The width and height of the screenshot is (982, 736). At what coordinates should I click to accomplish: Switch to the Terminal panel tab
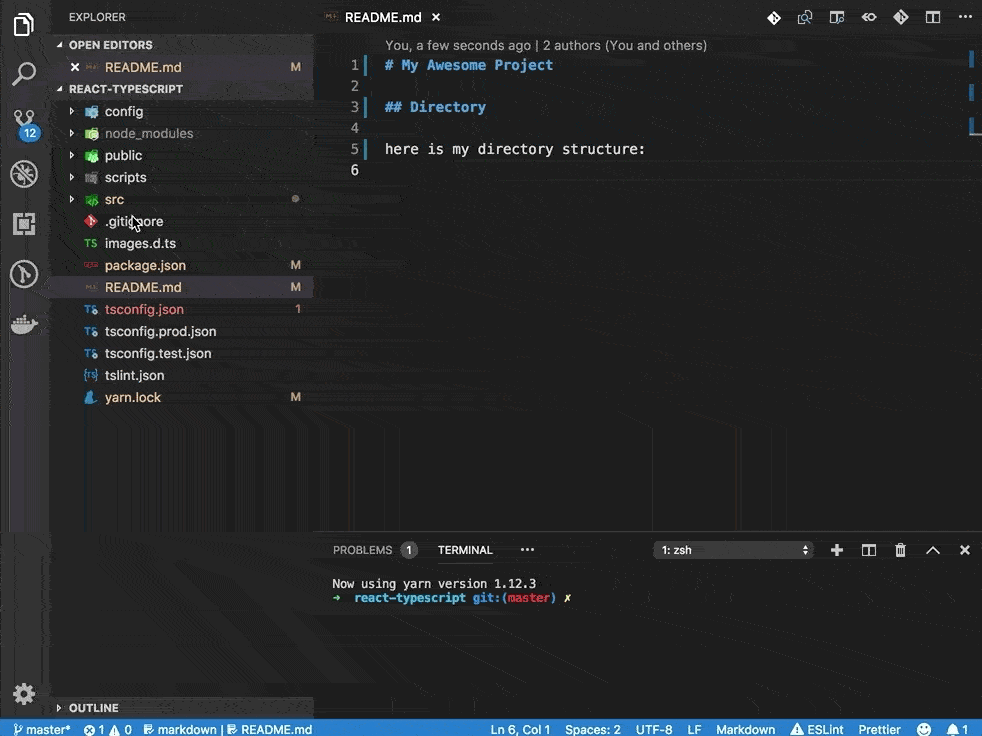click(465, 550)
